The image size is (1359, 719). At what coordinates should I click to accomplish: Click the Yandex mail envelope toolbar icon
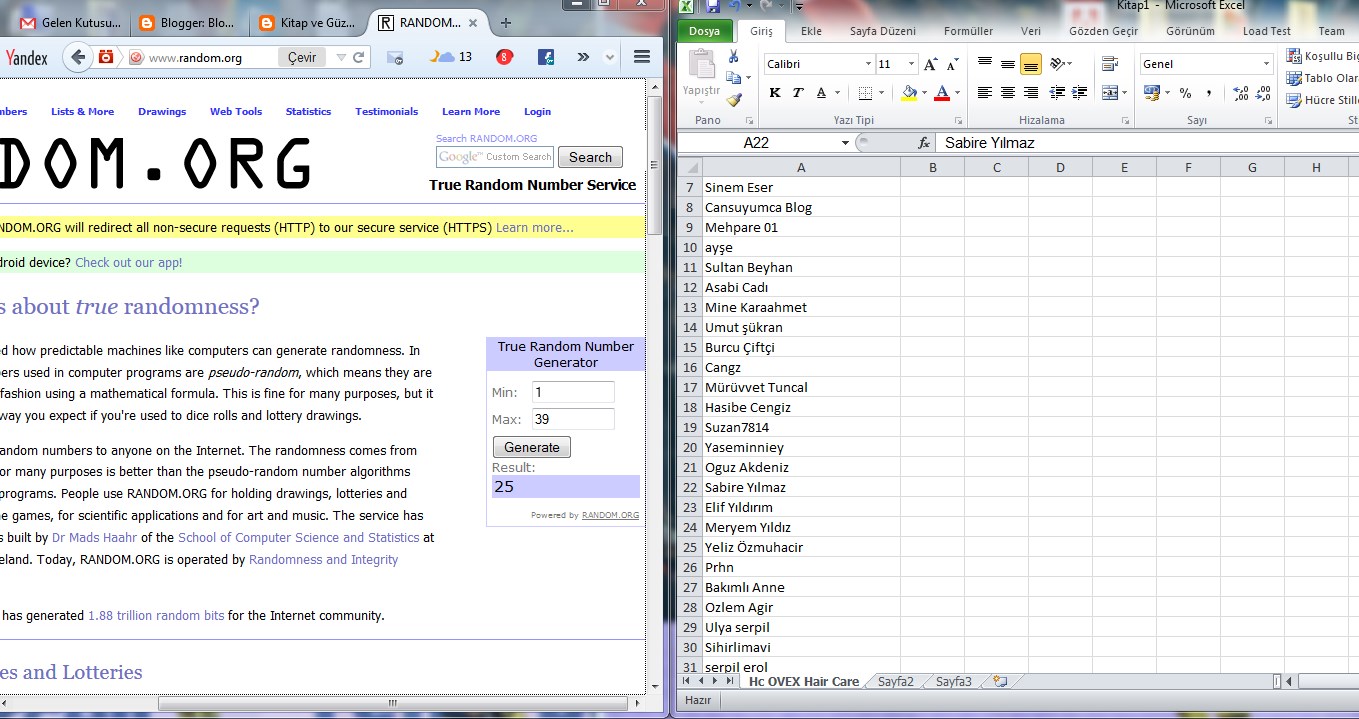(x=395, y=58)
